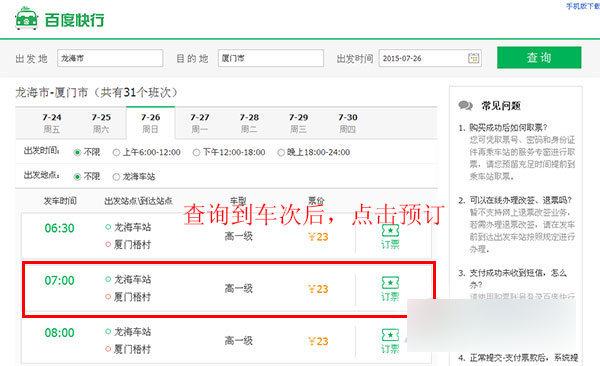Click the ticket icon for 07:00 departure
This screenshot has height=366, width=600.
390,283
